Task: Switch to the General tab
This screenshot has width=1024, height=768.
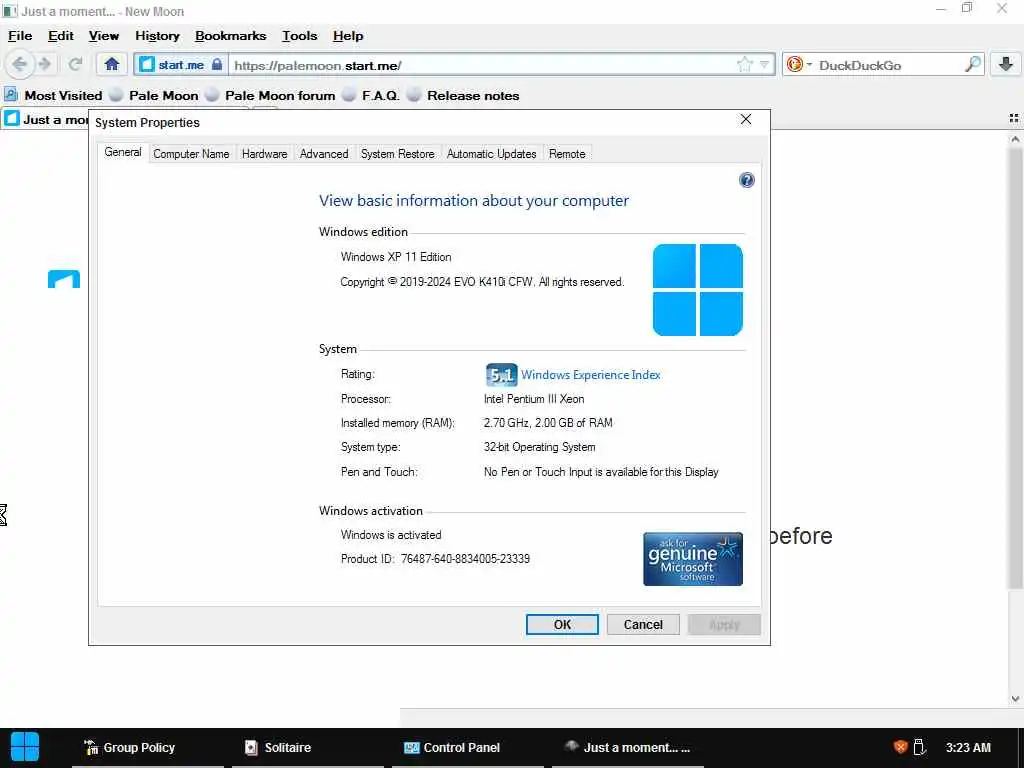Action: (x=123, y=152)
